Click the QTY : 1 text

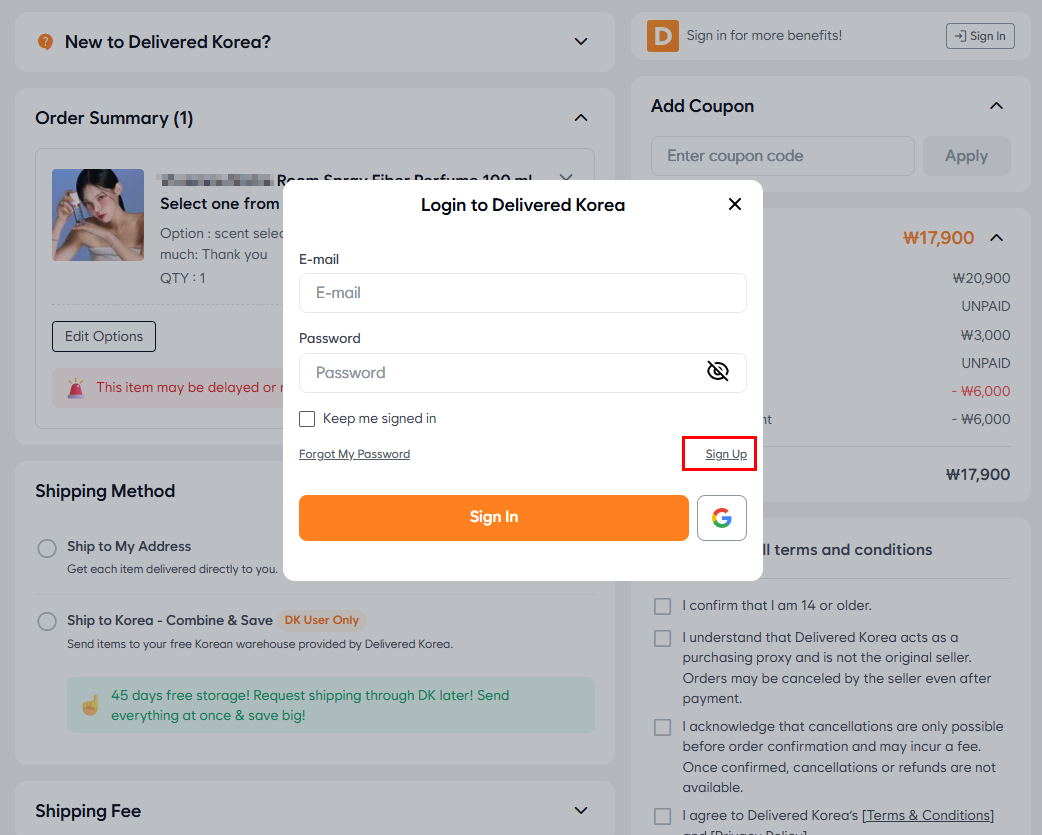pyautogui.click(x=183, y=278)
